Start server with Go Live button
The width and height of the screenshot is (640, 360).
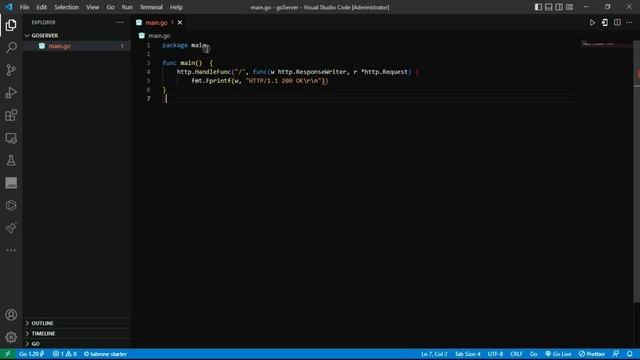[x=558, y=354]
